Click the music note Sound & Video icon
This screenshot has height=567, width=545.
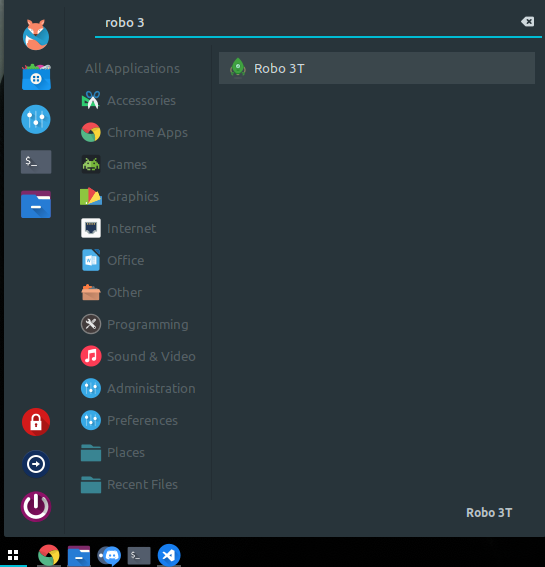91,356
